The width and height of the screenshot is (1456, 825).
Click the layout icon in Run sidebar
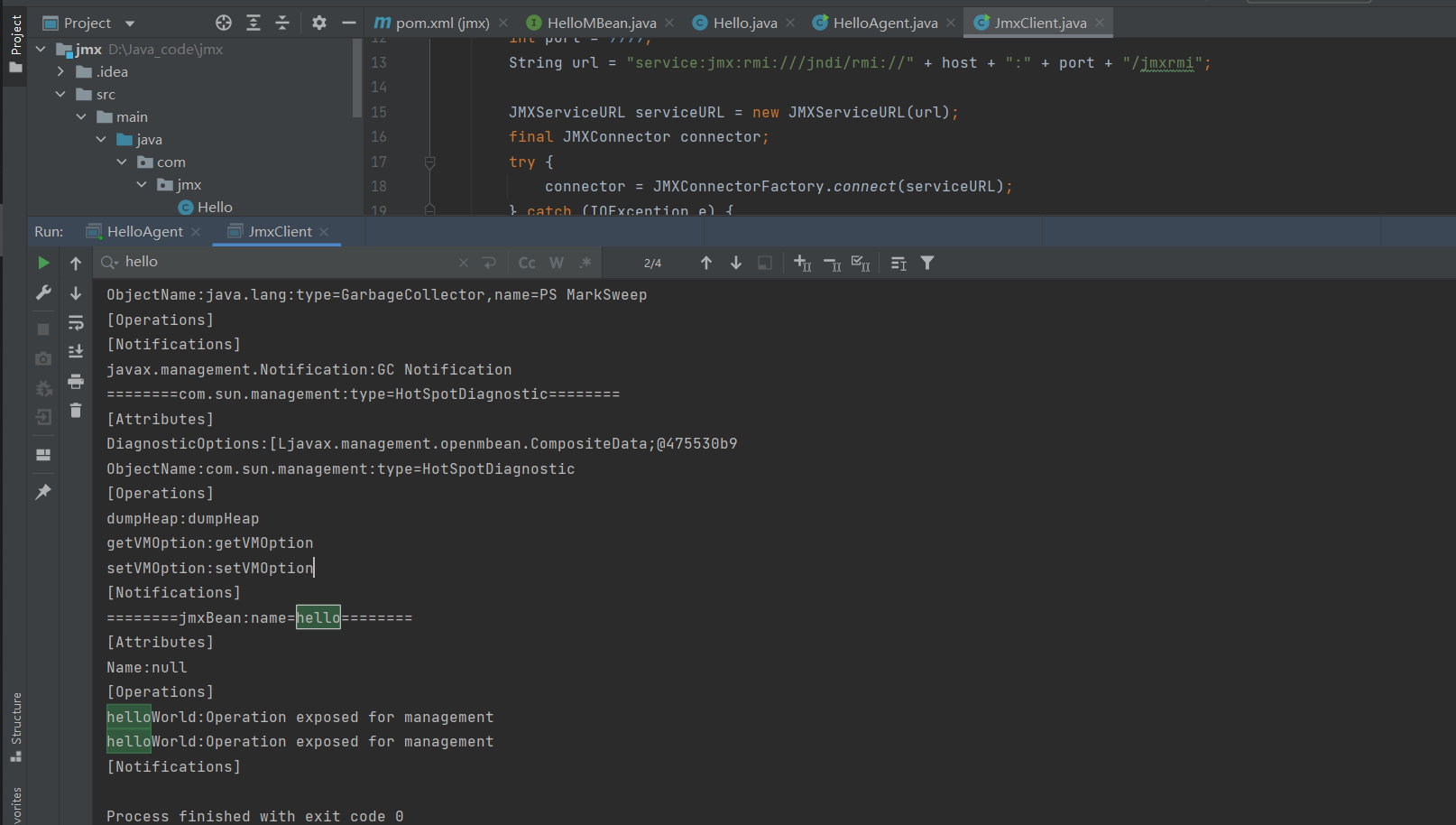(43, 455)
